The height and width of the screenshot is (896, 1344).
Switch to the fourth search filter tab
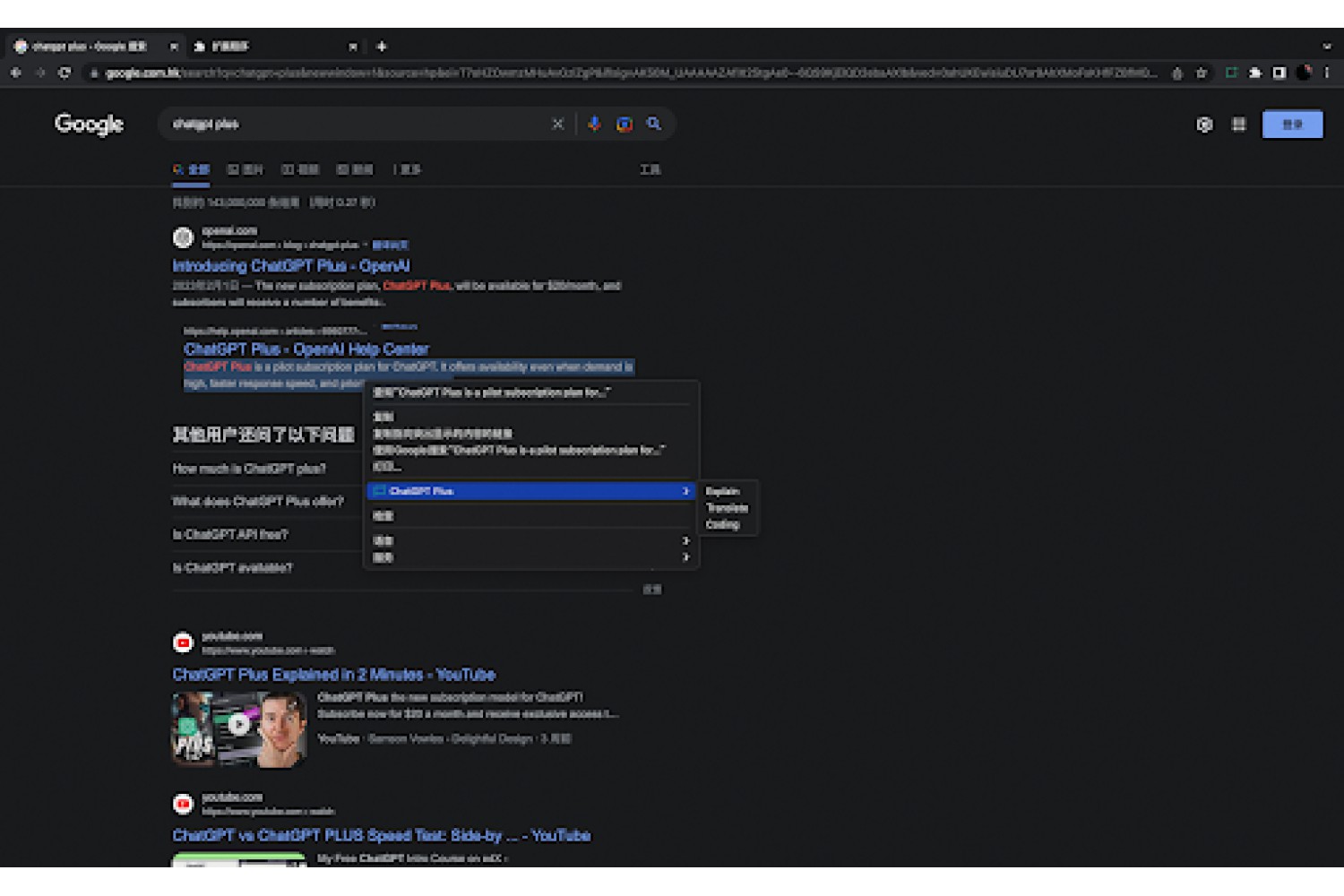pyautogui.click(x=355, y=169)
